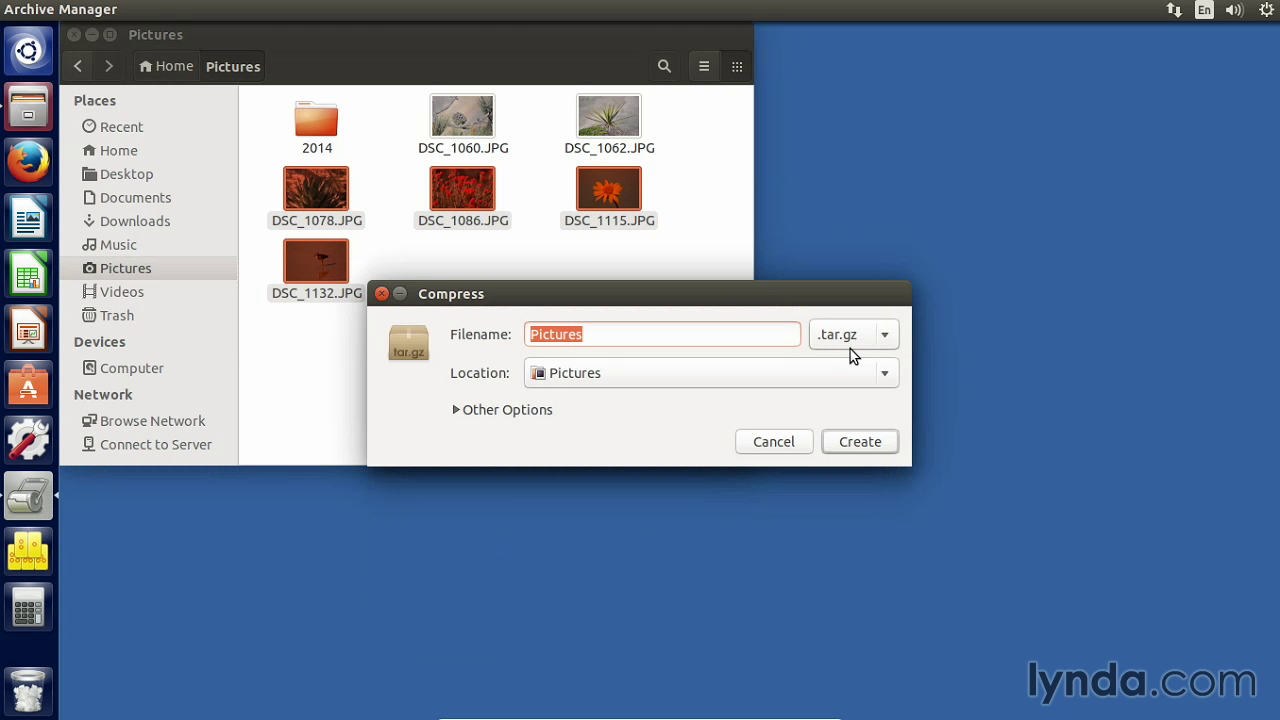Screen dimensions: 1280x720
Task: Select DSC_1132.JPG thumbnail
Action: point(316,262)
